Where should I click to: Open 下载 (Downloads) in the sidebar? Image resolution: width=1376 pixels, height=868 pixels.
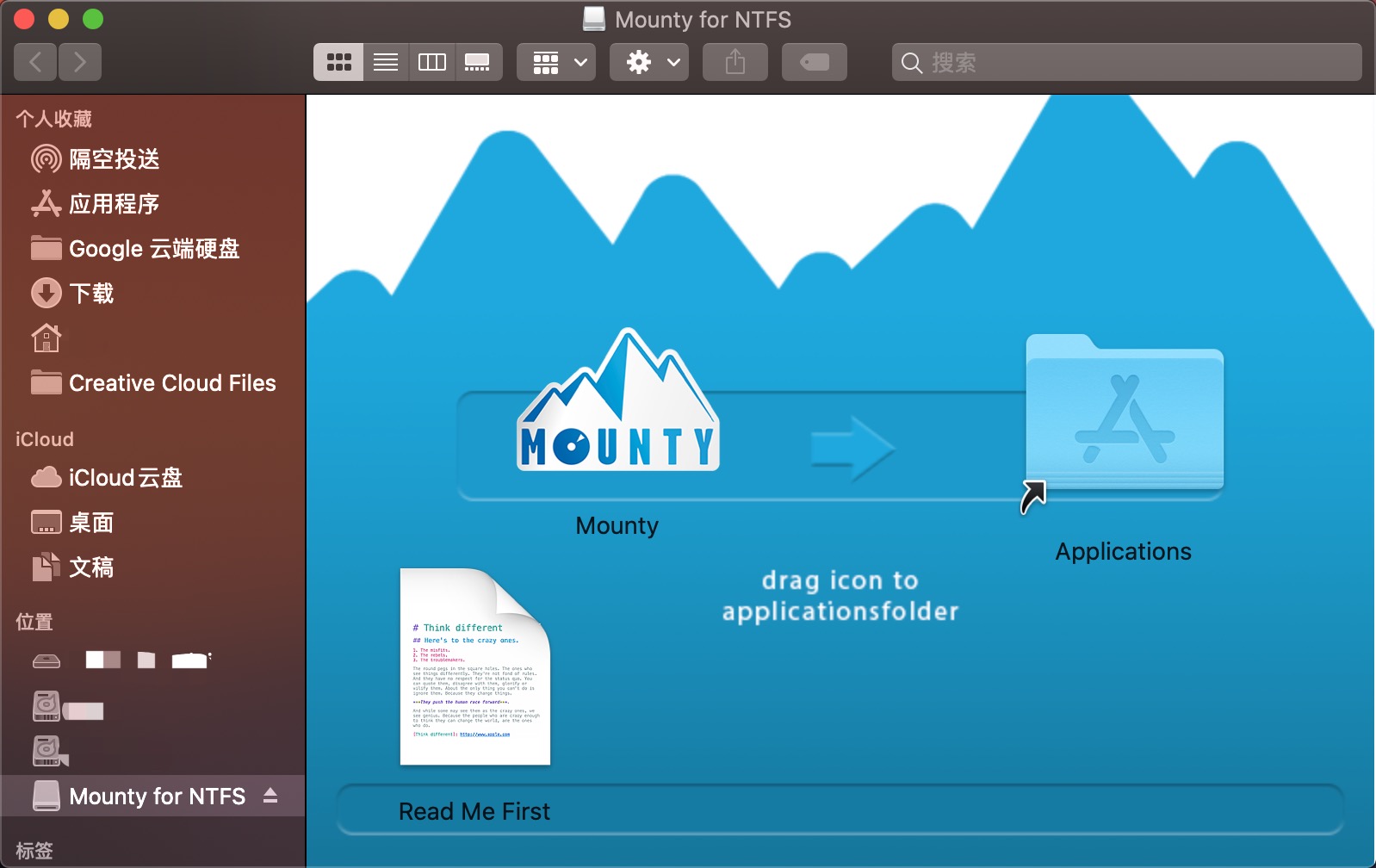[x=152, y=294]
